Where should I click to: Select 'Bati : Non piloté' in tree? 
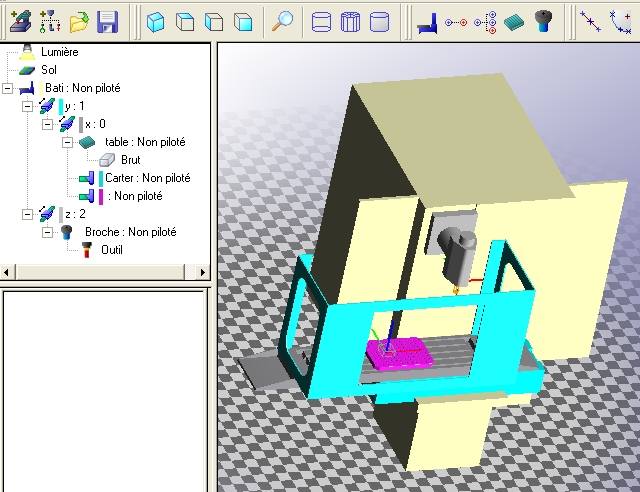pos(83,88)
